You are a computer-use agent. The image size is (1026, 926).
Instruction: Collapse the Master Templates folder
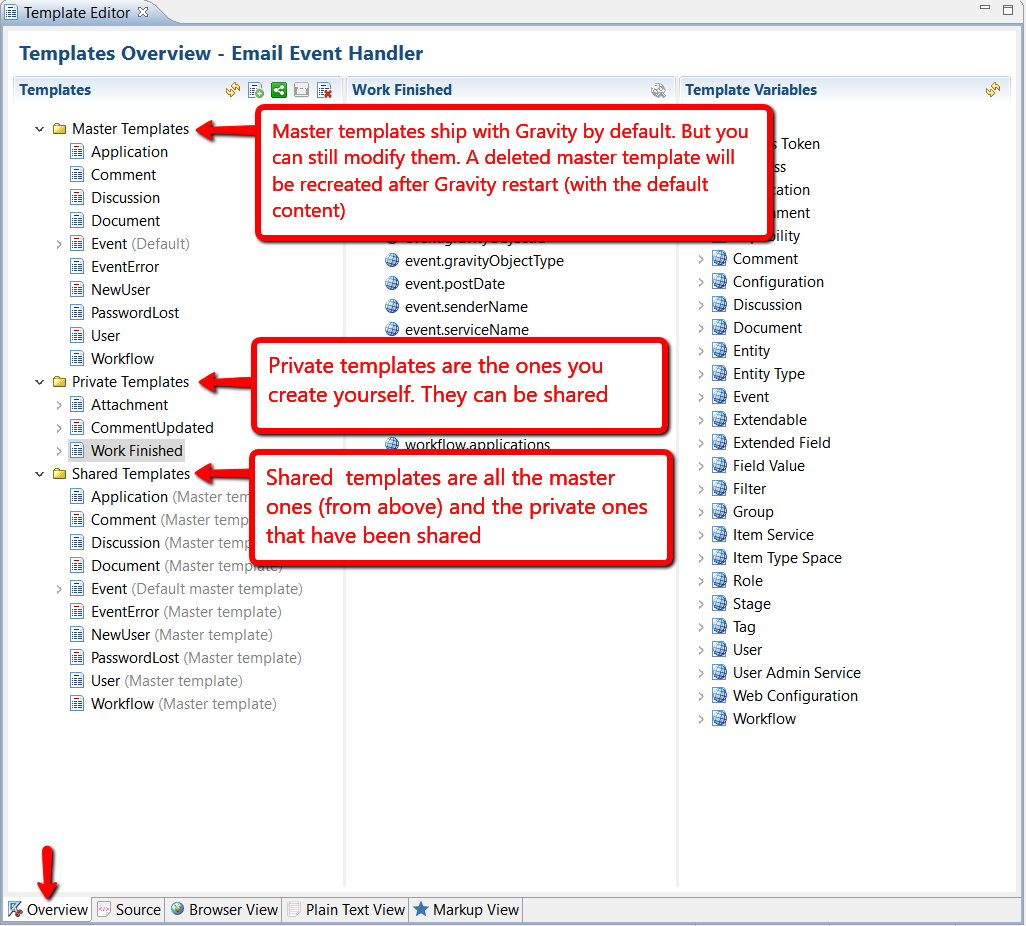point(40,129)
